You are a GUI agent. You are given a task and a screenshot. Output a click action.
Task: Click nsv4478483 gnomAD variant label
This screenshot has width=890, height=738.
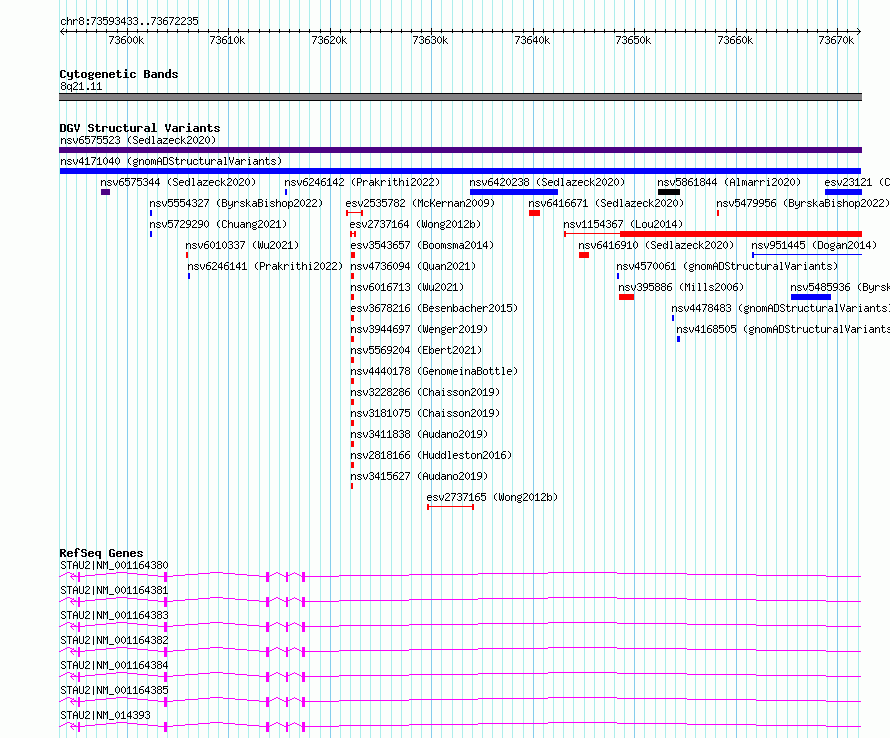click(x=780, y=308)
